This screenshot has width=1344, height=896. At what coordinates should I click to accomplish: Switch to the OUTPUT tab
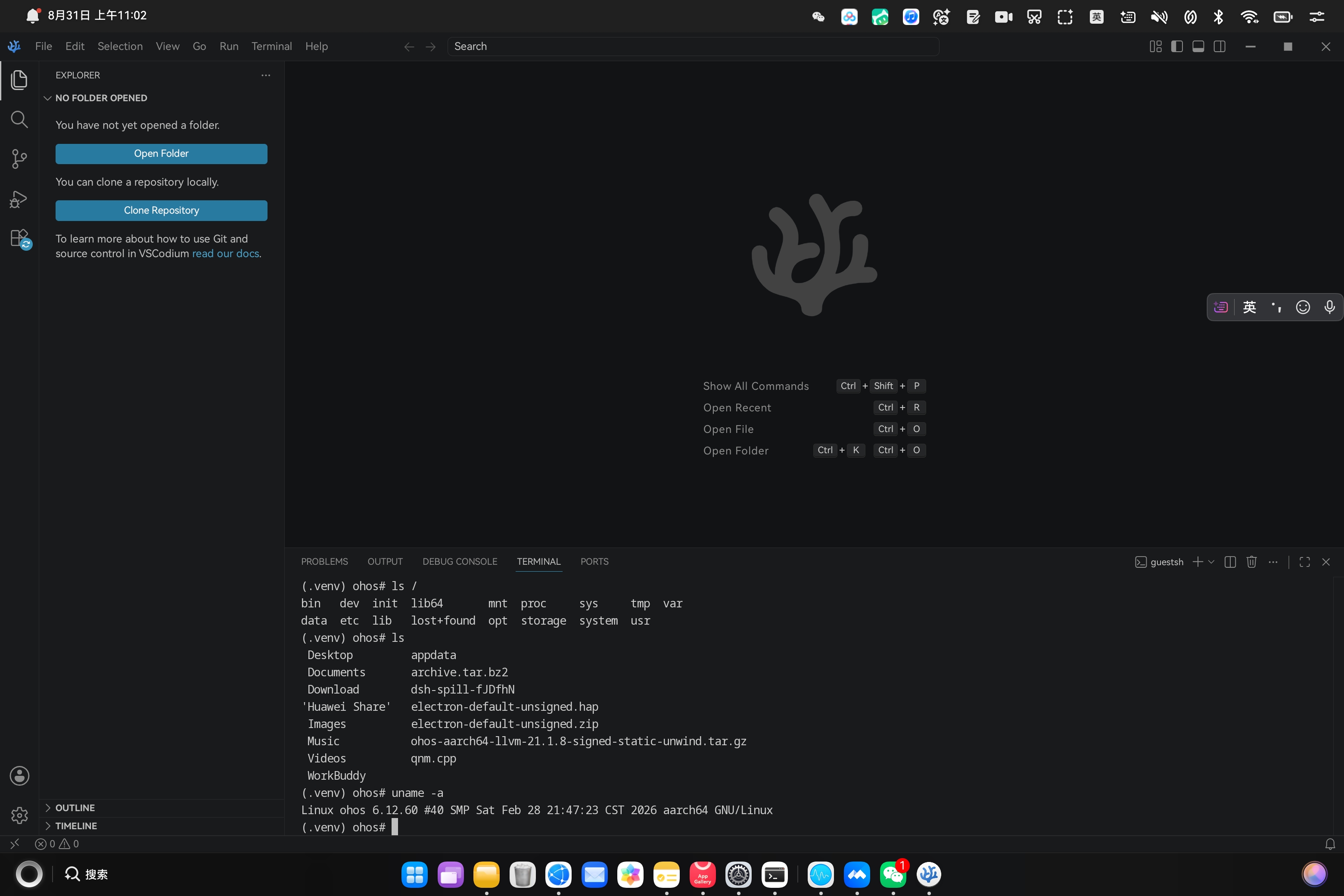point(385,562)
